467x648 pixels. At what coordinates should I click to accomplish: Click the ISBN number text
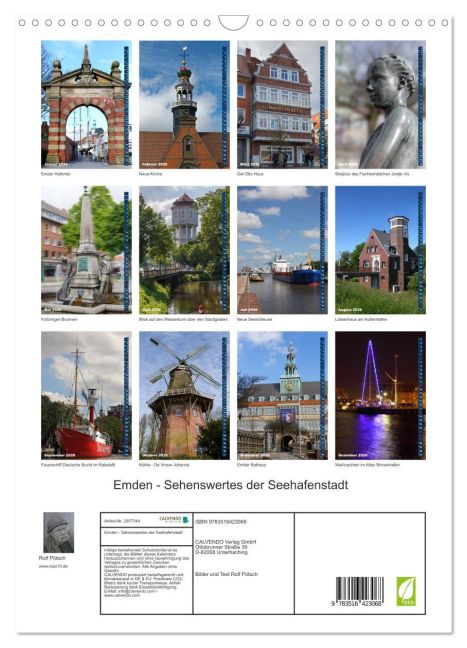(221, 522)
